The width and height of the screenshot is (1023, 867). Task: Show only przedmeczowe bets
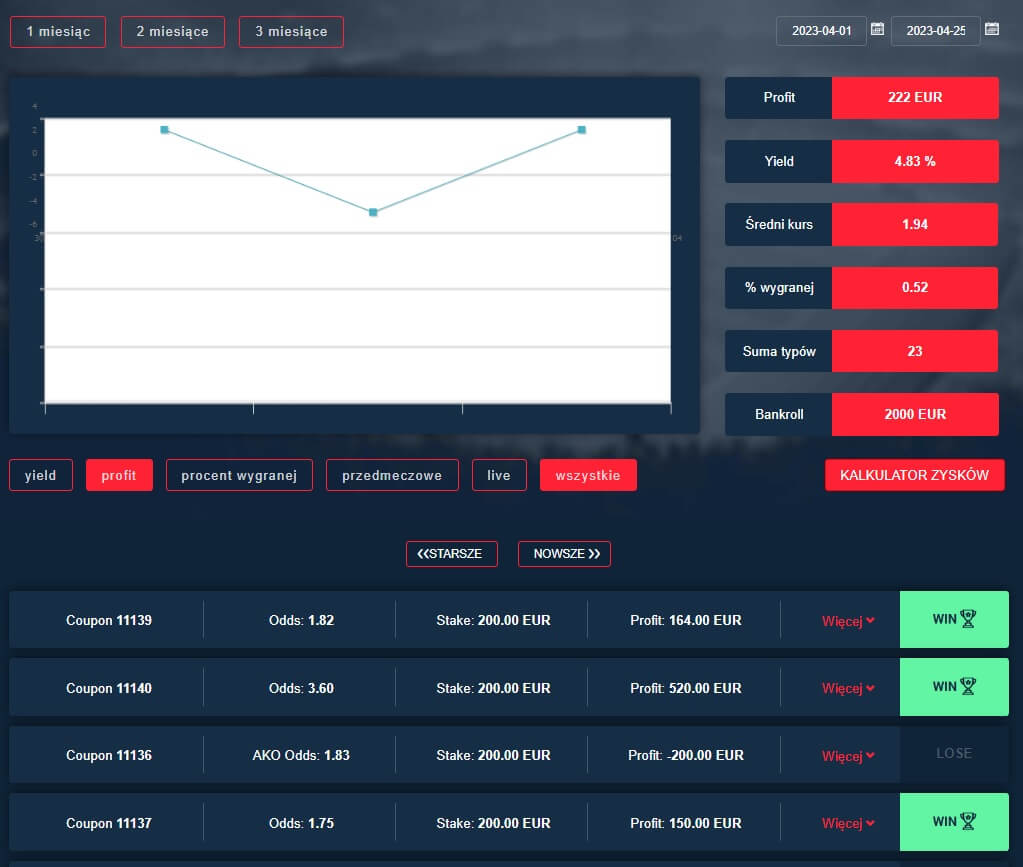point(392,475)
